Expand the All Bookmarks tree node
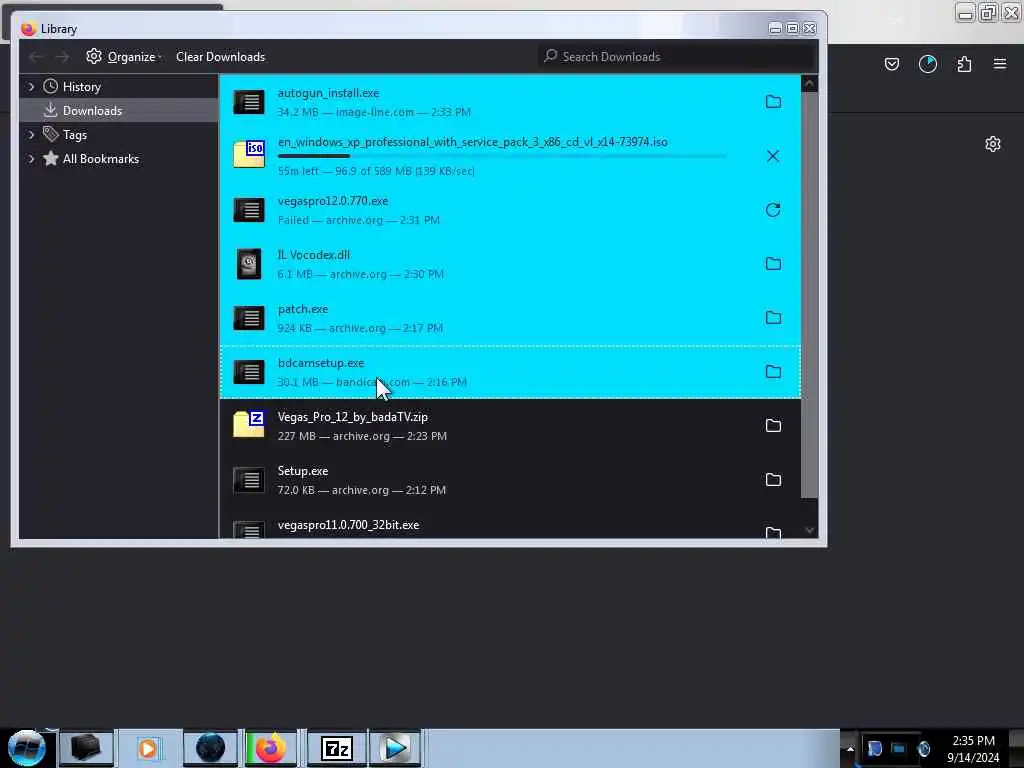Viewport: 1024px width, 768px height. [x=31, y=159]
